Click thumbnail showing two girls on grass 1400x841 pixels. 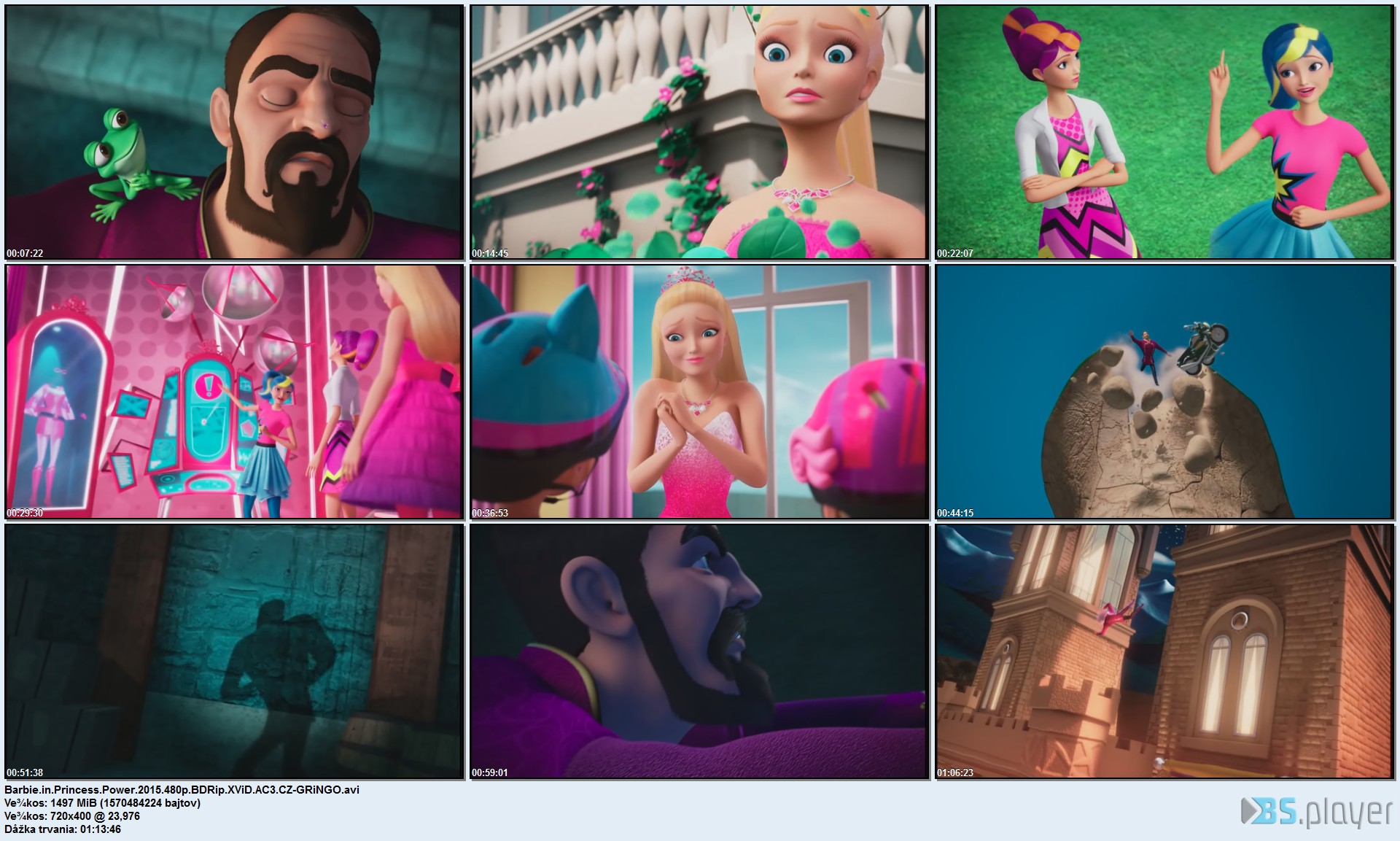[x=1164, y=132]
